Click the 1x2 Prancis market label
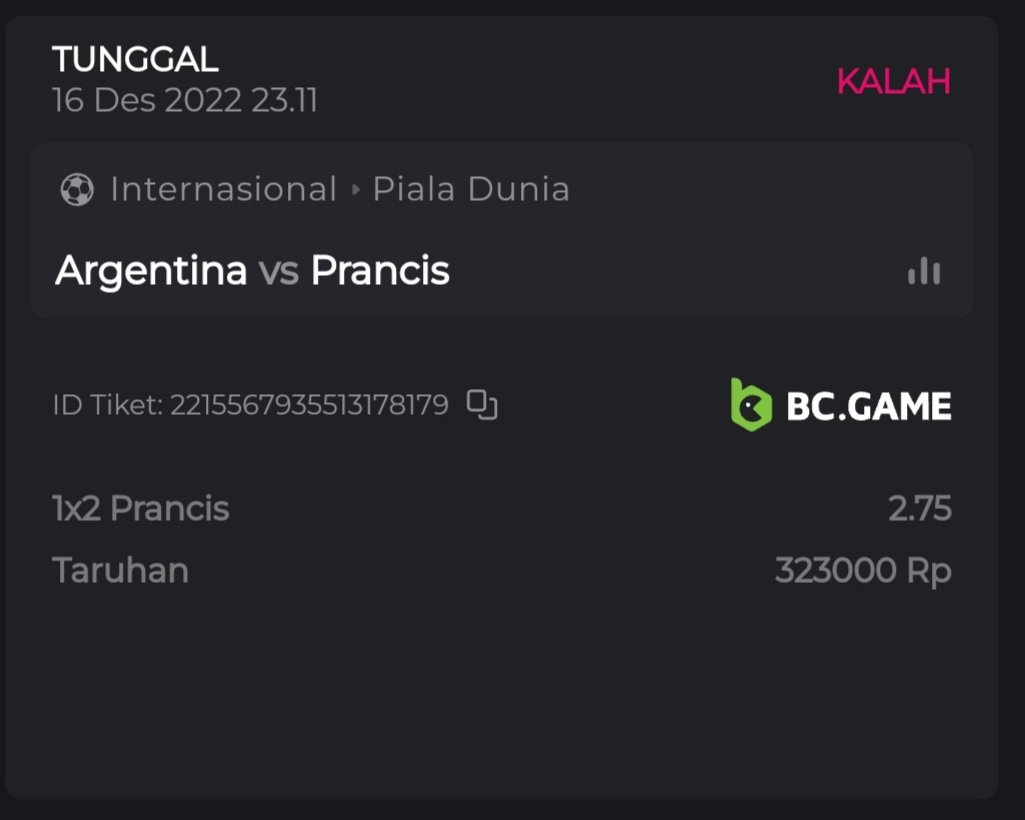 tap(141, 509)
